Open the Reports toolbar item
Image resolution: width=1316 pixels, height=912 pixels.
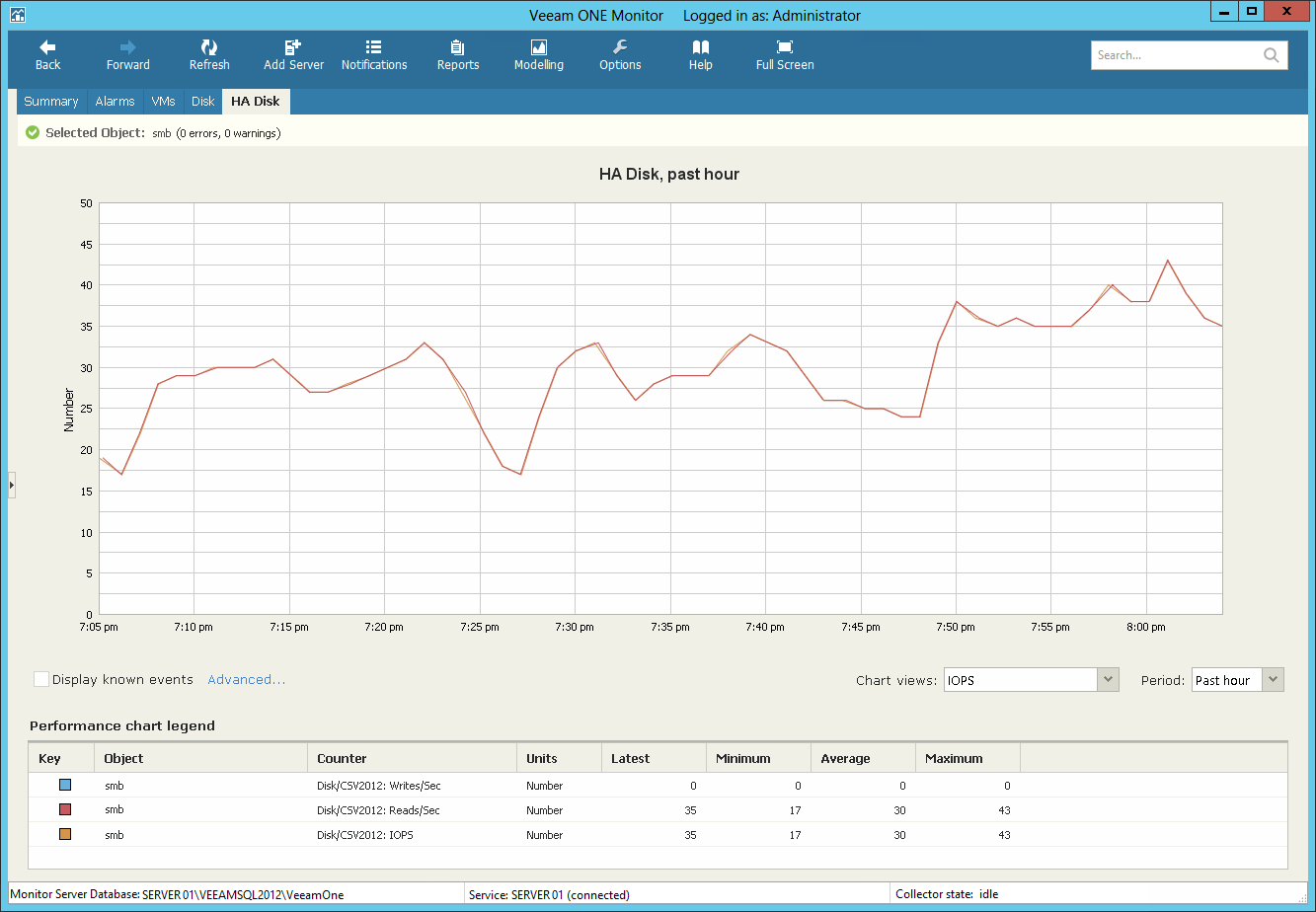[x=458, y=55]
